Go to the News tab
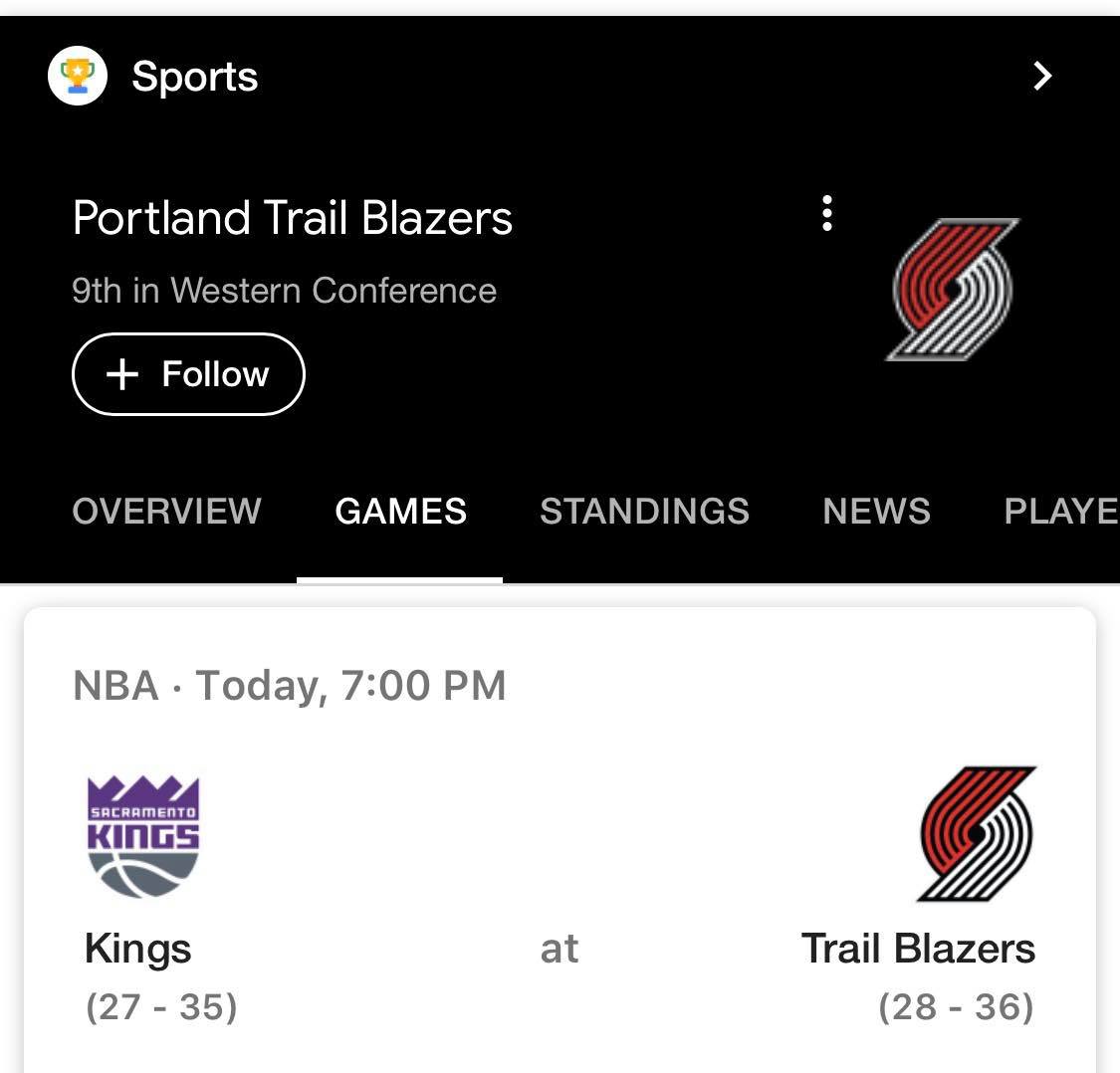Image resolution: width=1120 pixels, height=1073 pixels. click(876, 511)
